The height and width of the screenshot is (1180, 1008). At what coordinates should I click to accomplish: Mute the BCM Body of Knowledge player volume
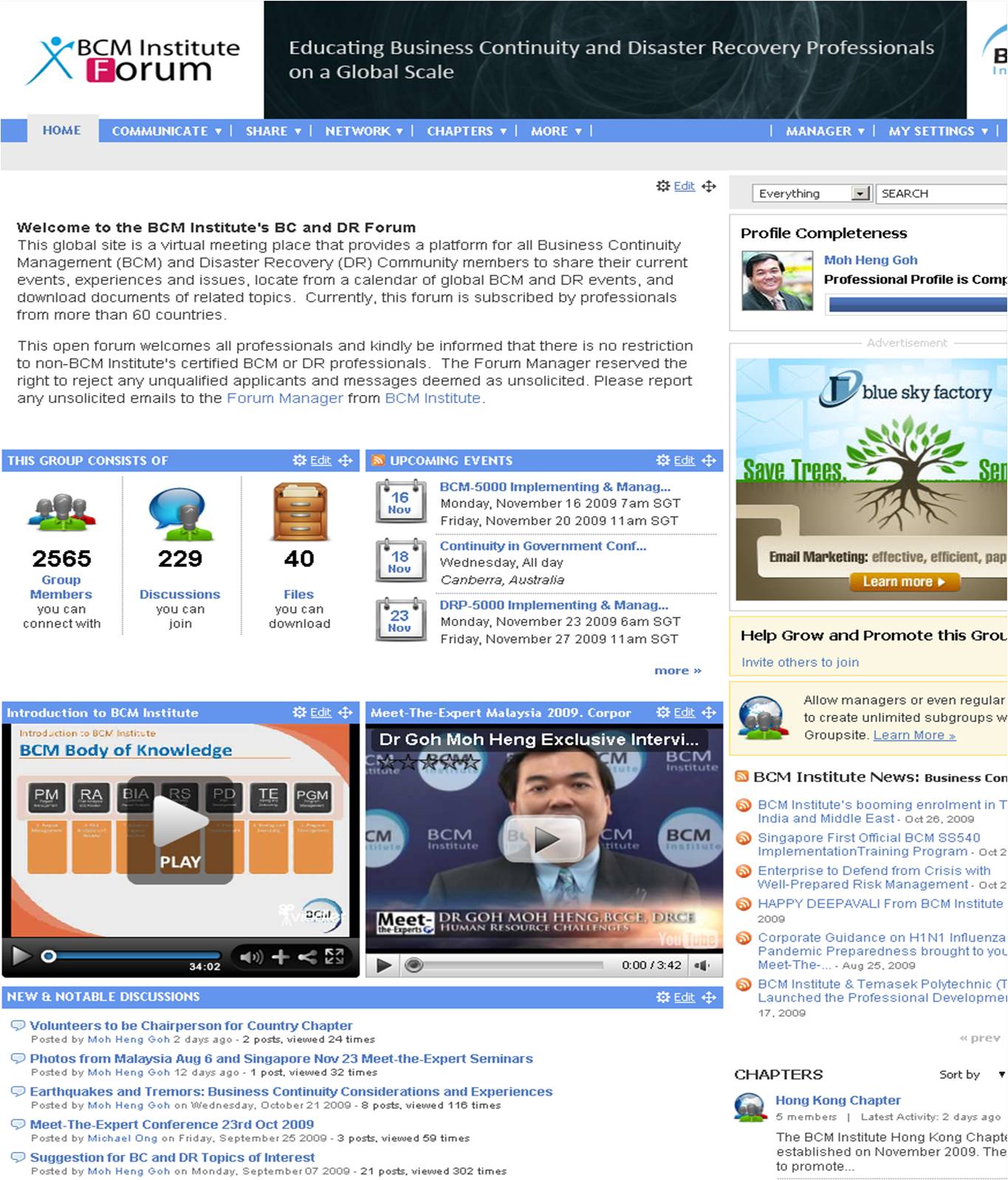(250, 957)
